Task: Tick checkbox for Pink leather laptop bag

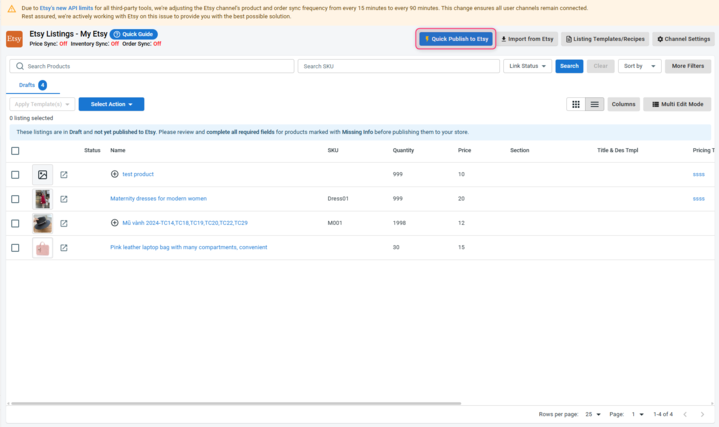Action: point(15,248)
